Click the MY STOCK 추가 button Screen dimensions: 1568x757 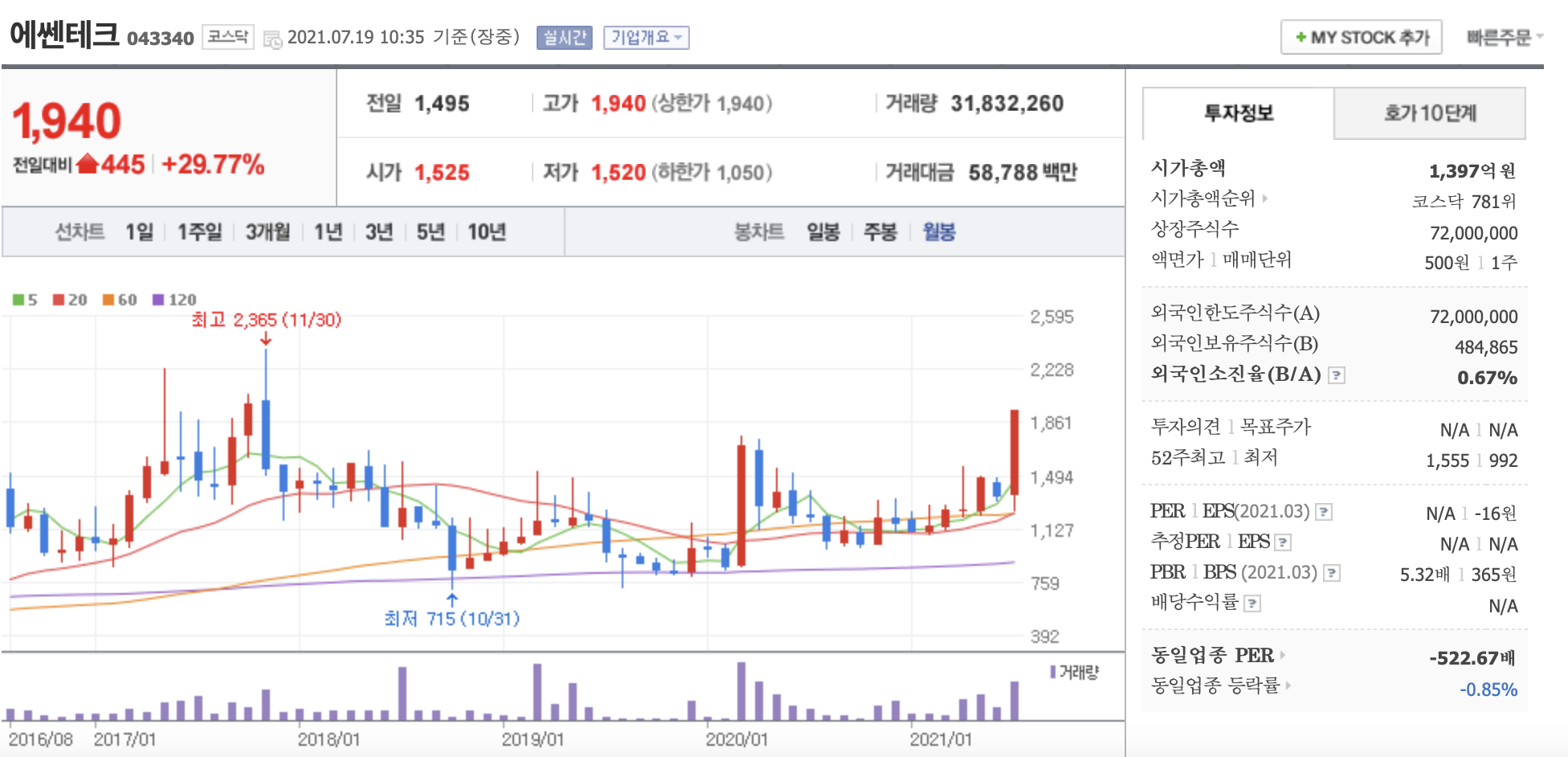[x=1362, y=36]
